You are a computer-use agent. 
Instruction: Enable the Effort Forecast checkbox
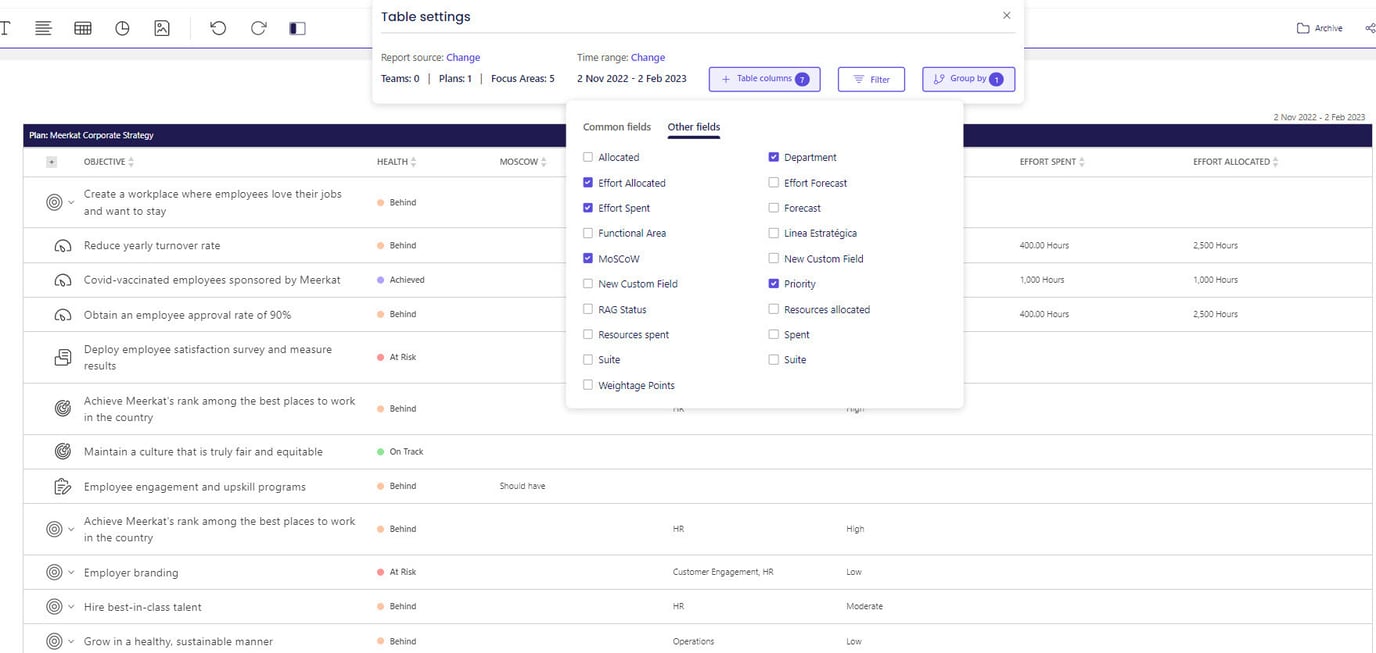774,183
